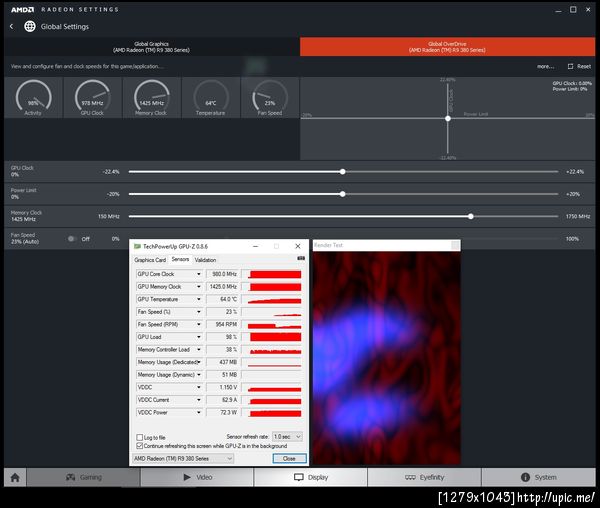Click the GPU-Z title bar app icon

(137, 246)
